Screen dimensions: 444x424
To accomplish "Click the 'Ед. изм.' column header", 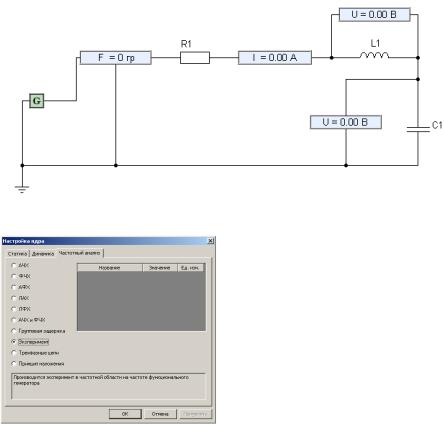I will tap(190, 268).
